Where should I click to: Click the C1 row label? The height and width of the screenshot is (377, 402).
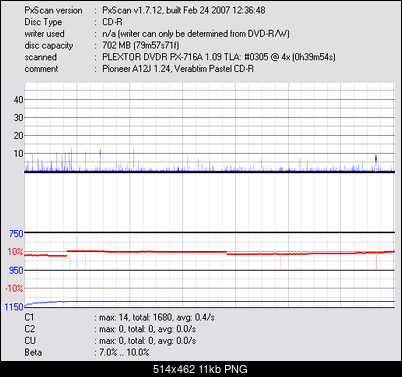29,317
